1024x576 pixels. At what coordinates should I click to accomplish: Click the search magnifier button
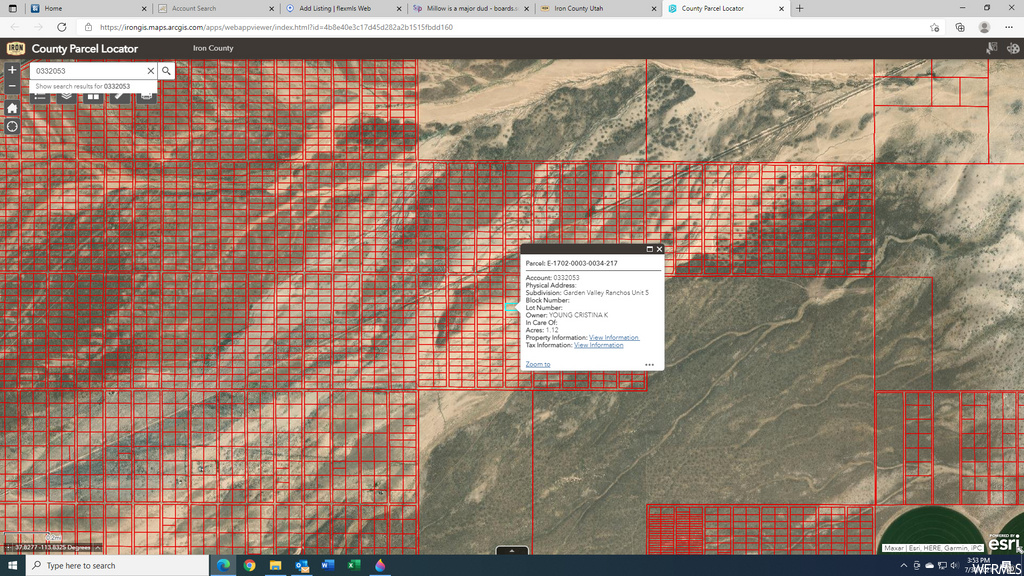click(x=167, y=71)
